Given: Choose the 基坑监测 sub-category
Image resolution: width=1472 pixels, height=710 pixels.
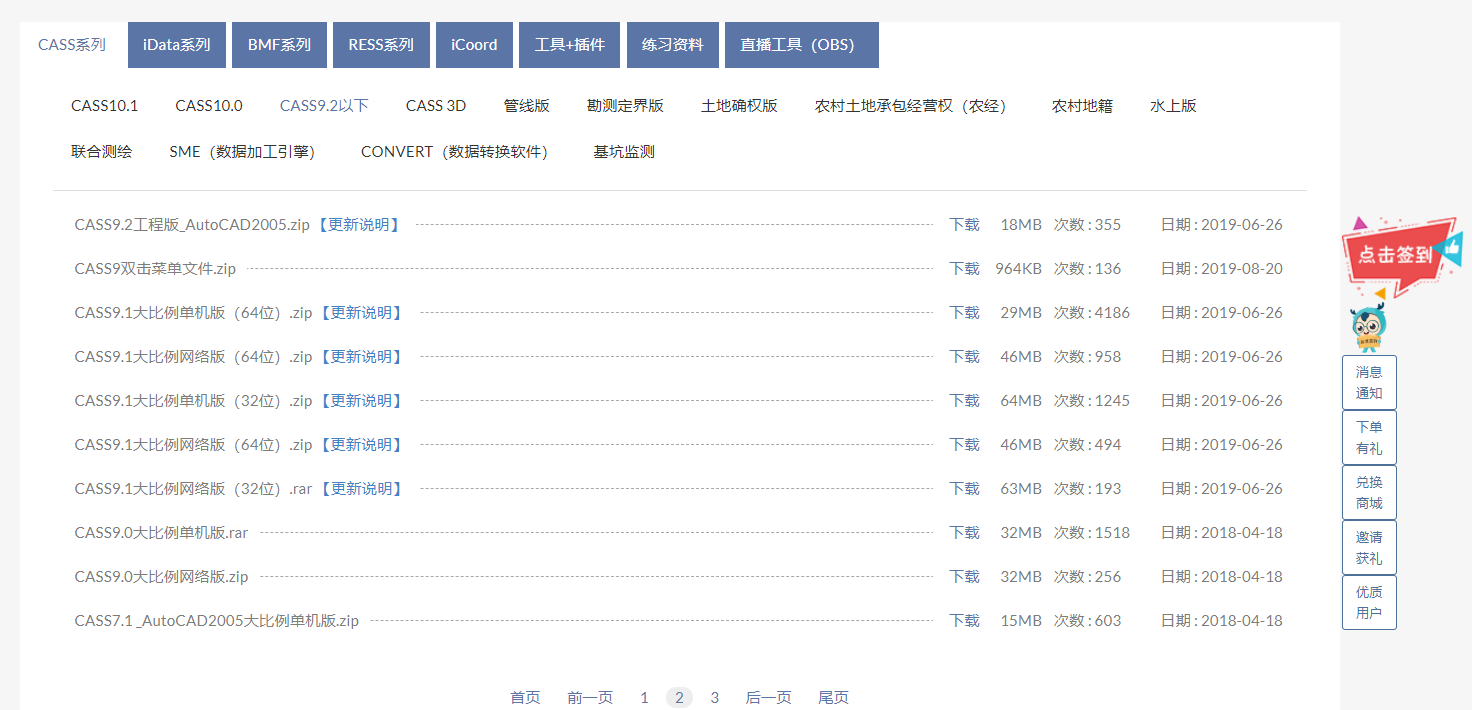Looking at the screenshot, I should click(x=624, y=152).
